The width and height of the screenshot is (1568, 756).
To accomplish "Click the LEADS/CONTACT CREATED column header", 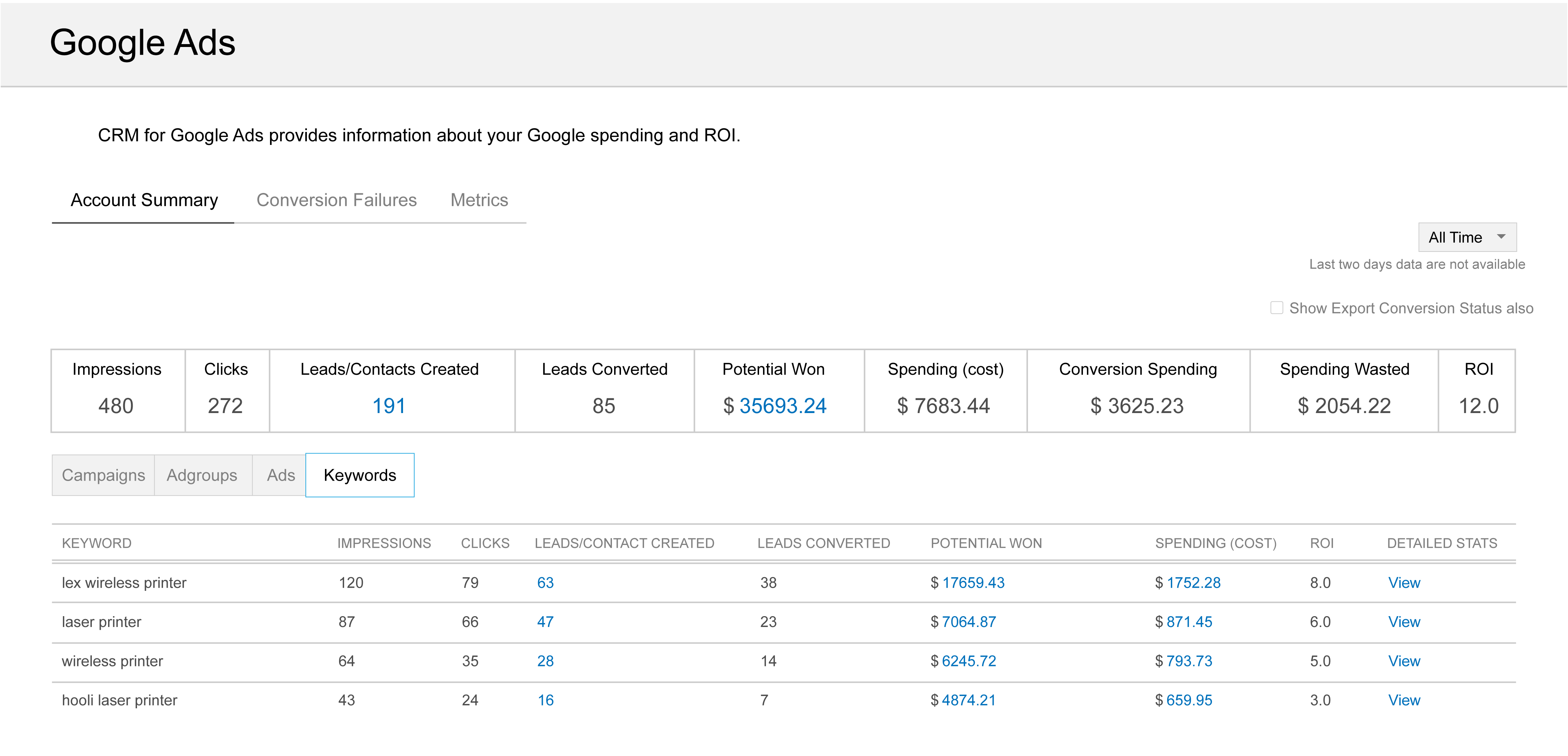I will click(x=625, y=544).
